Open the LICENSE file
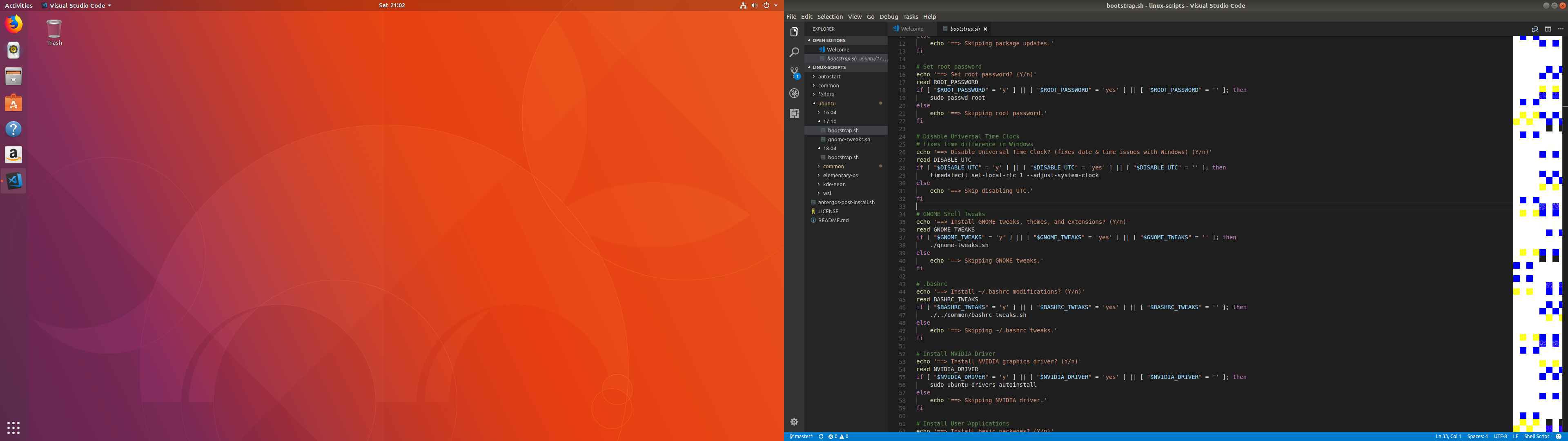 (x=846, y=211)
